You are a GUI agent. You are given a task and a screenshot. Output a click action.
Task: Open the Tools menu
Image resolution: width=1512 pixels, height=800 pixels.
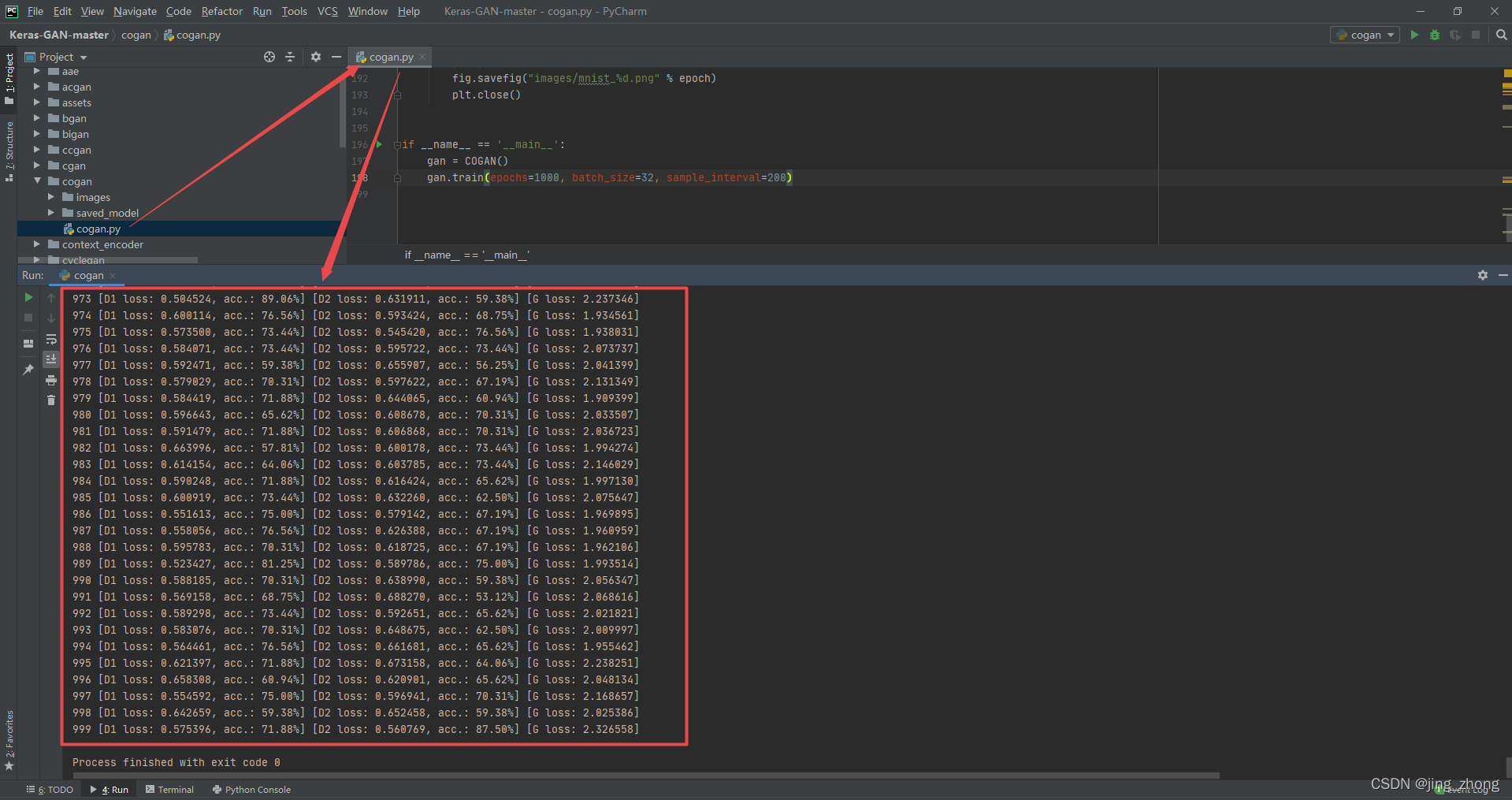click(x=294, y=11)
